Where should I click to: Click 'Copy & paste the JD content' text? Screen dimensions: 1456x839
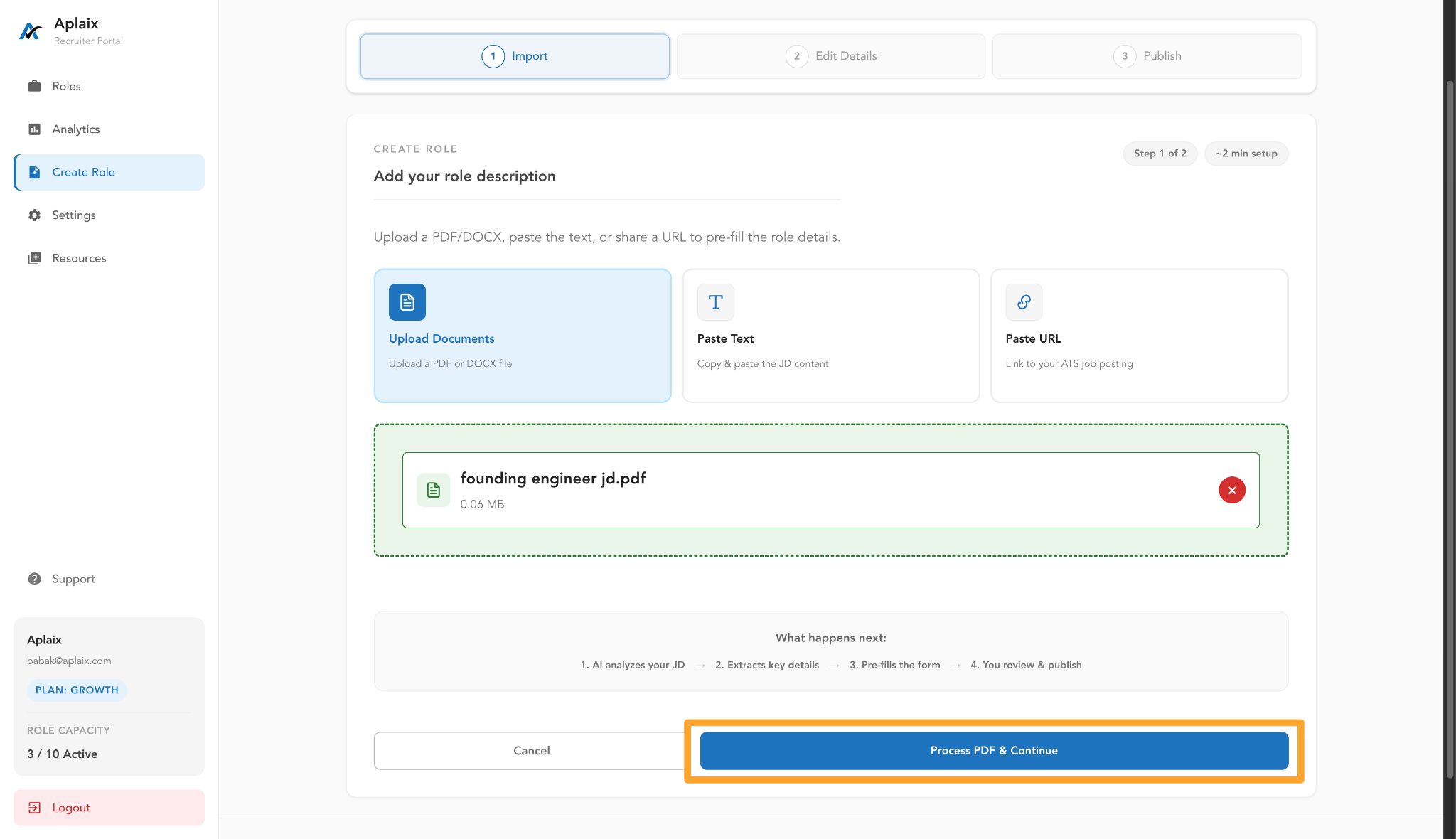pyautogui.click(x=762, y=363)
